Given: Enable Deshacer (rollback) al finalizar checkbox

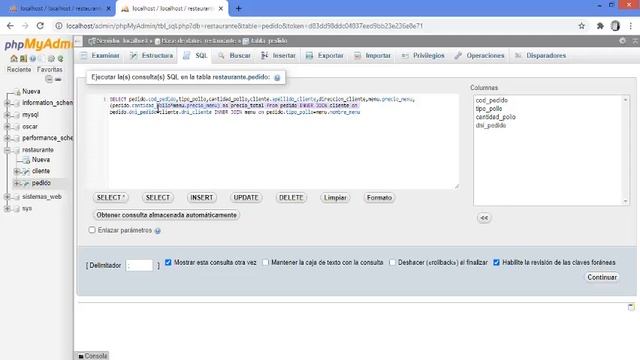Looking at the screenshot, I should 392,262.
